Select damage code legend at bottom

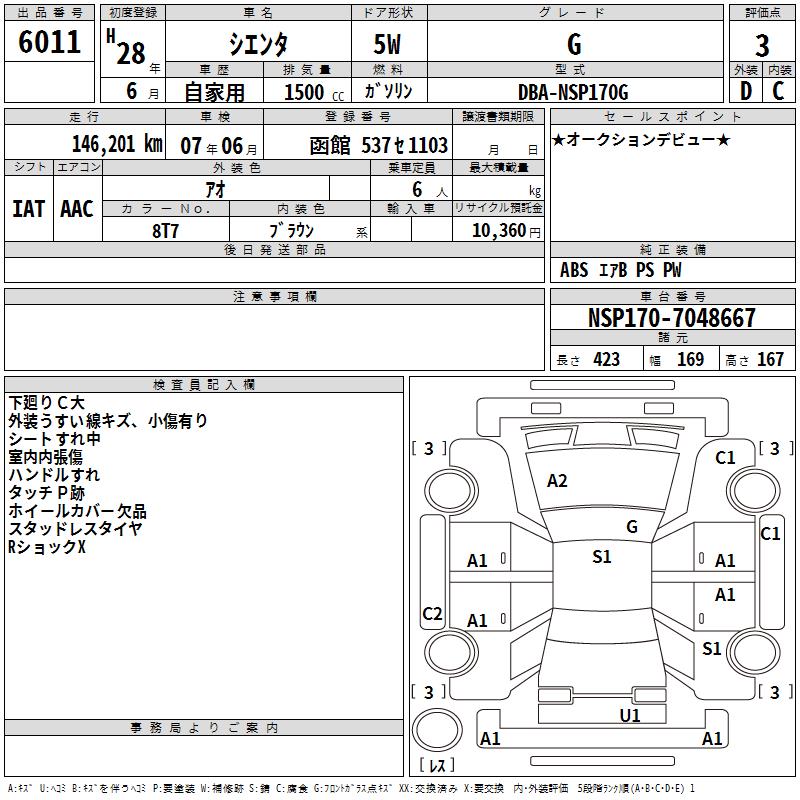pos(351,788)
